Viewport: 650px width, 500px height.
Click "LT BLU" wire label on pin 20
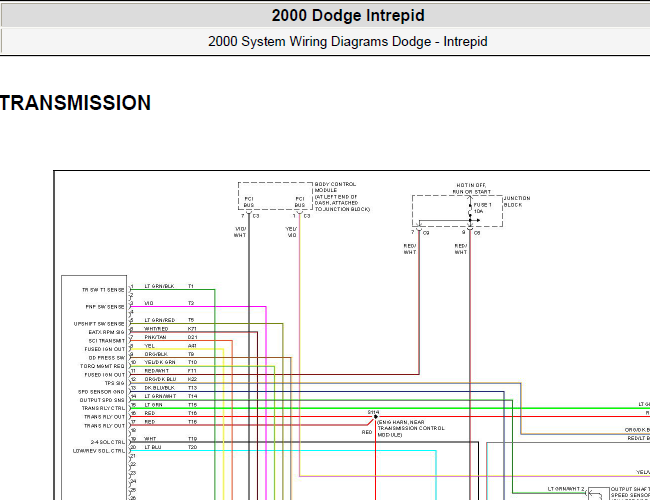tap(153, 447)
